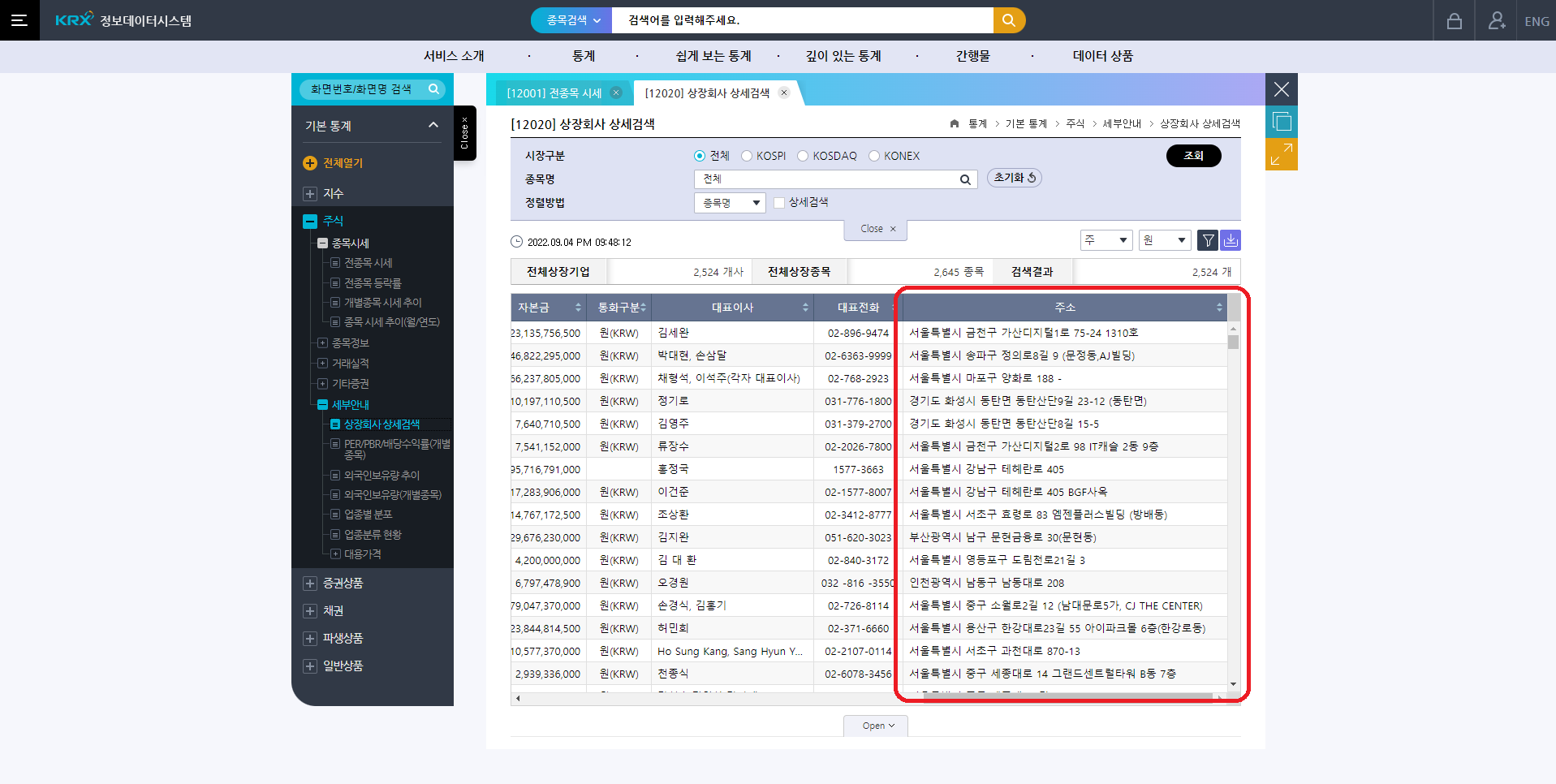Open 세부안내 breadcrumb link

[1122, 123]
